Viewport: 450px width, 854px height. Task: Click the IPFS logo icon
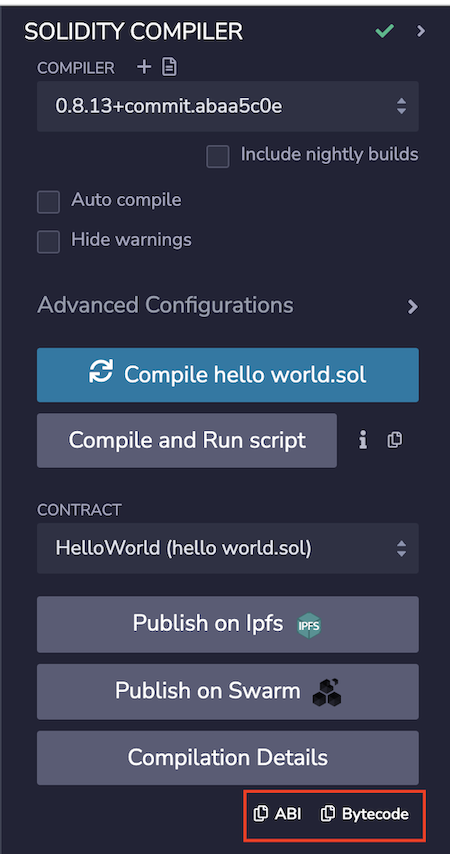[309, 625]
